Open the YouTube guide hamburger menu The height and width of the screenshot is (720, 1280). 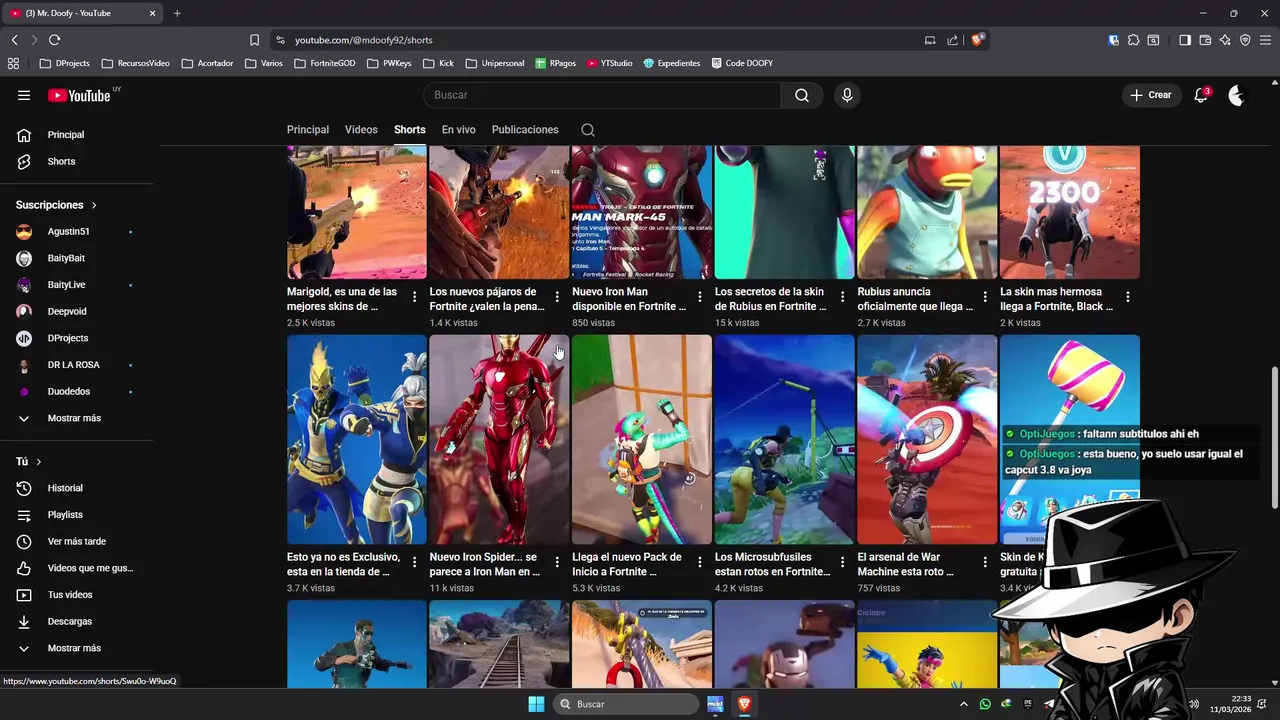click(x=24, y=95)
